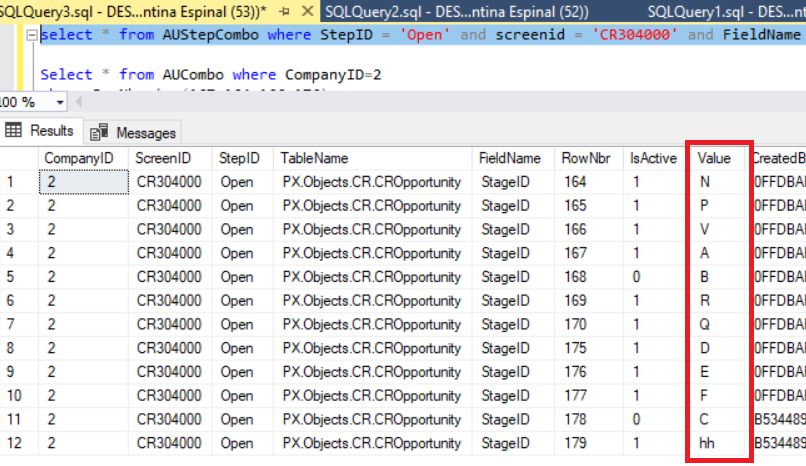
Task: Click 'CompanyID=2' in the query editor
Action: (333, 75)
